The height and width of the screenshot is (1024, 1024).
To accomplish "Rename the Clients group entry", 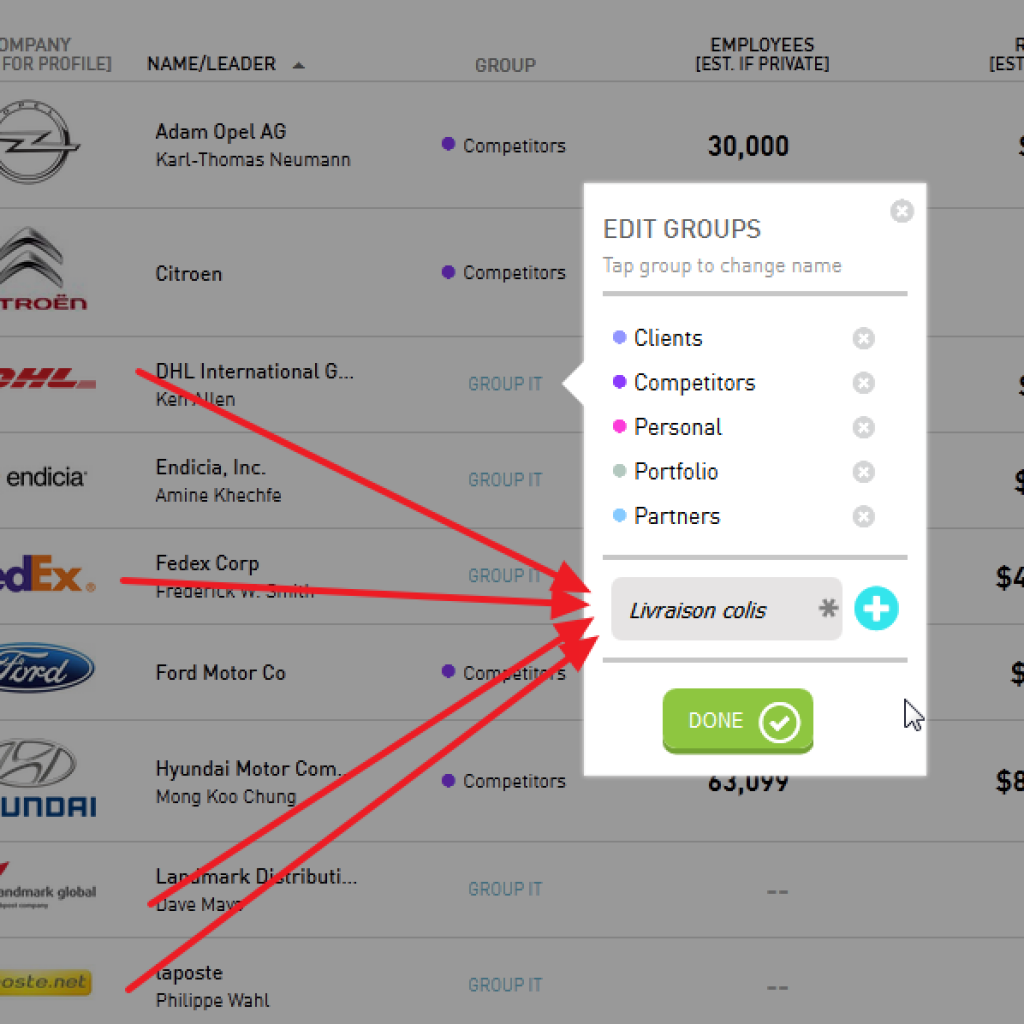I will coord(668,338).
